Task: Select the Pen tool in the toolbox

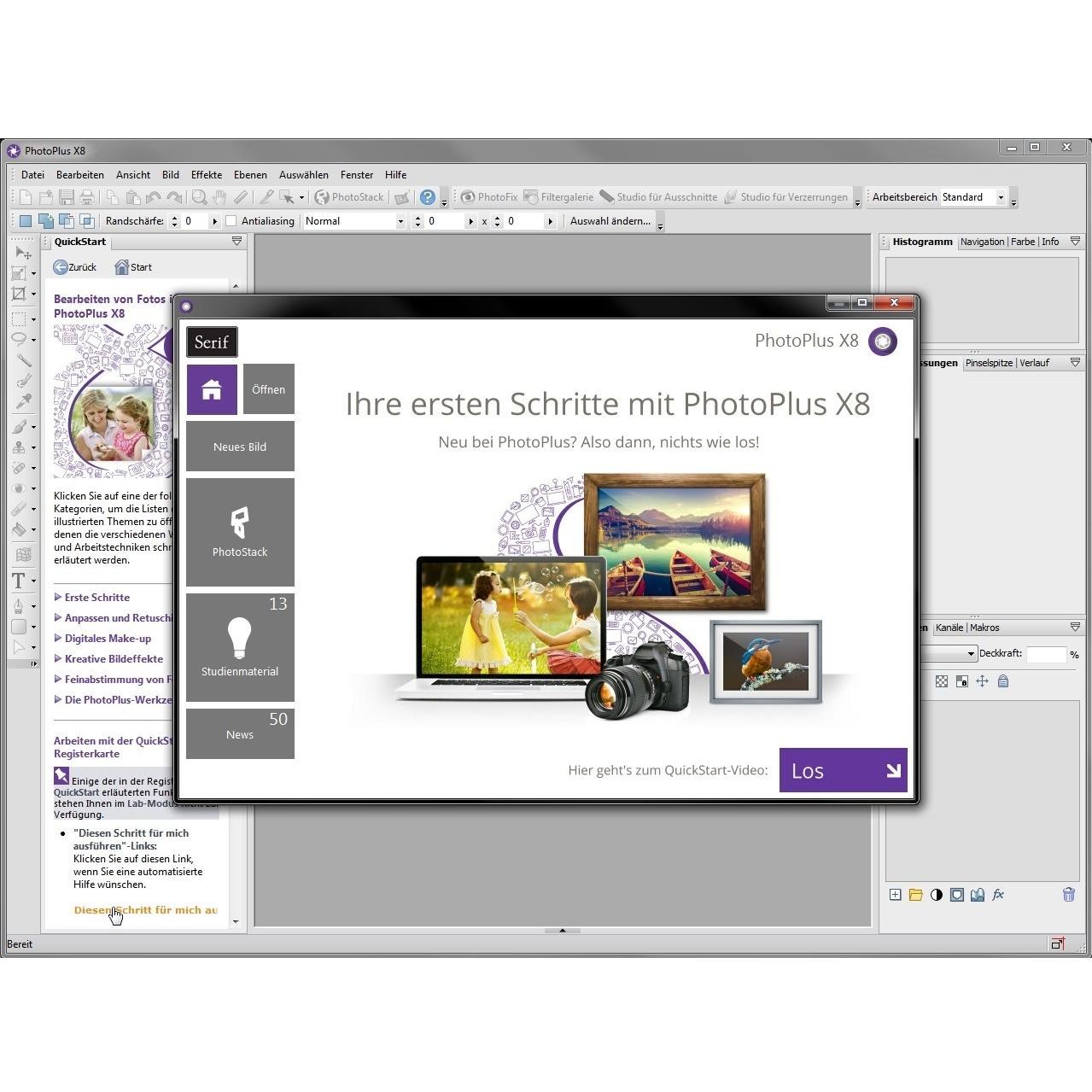Action: point(19,606)
